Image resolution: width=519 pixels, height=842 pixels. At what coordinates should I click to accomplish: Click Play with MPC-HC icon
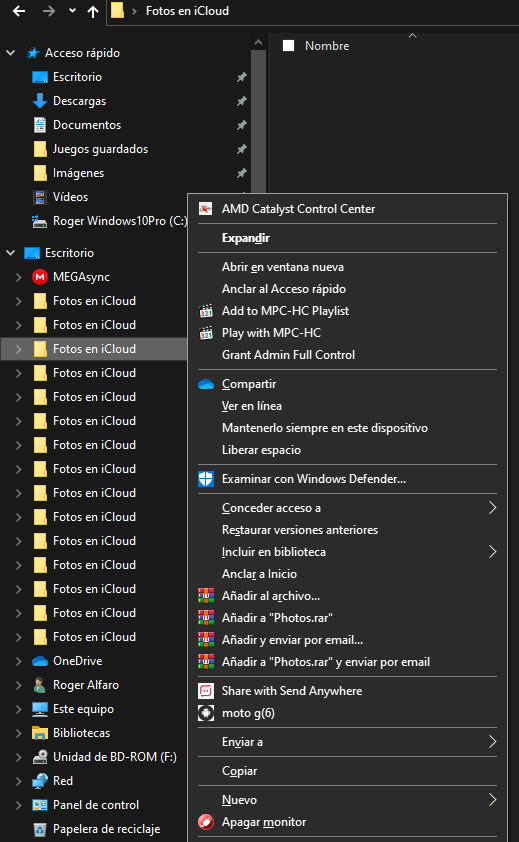(206, 333)
